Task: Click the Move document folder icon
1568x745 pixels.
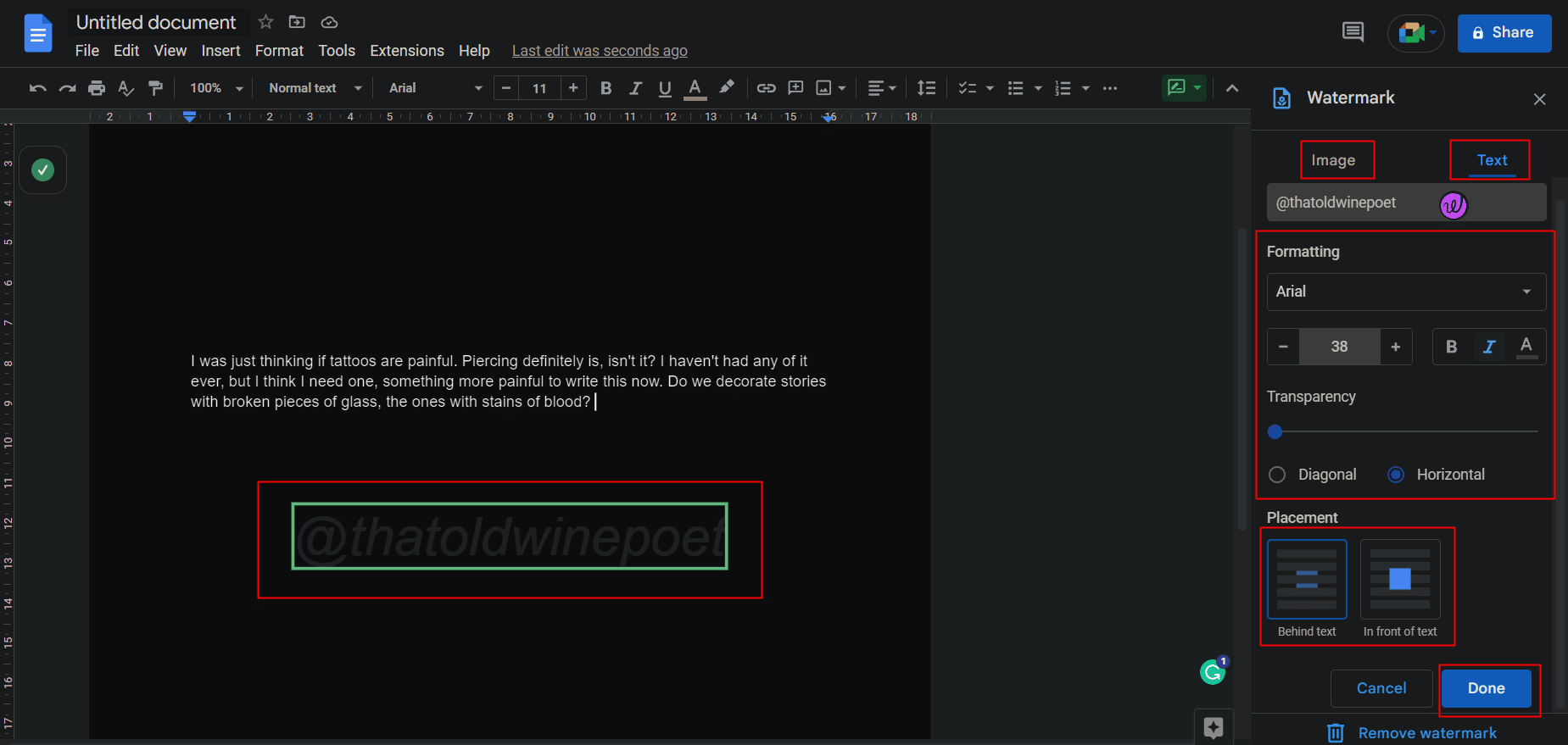Action: click(297, 22)
